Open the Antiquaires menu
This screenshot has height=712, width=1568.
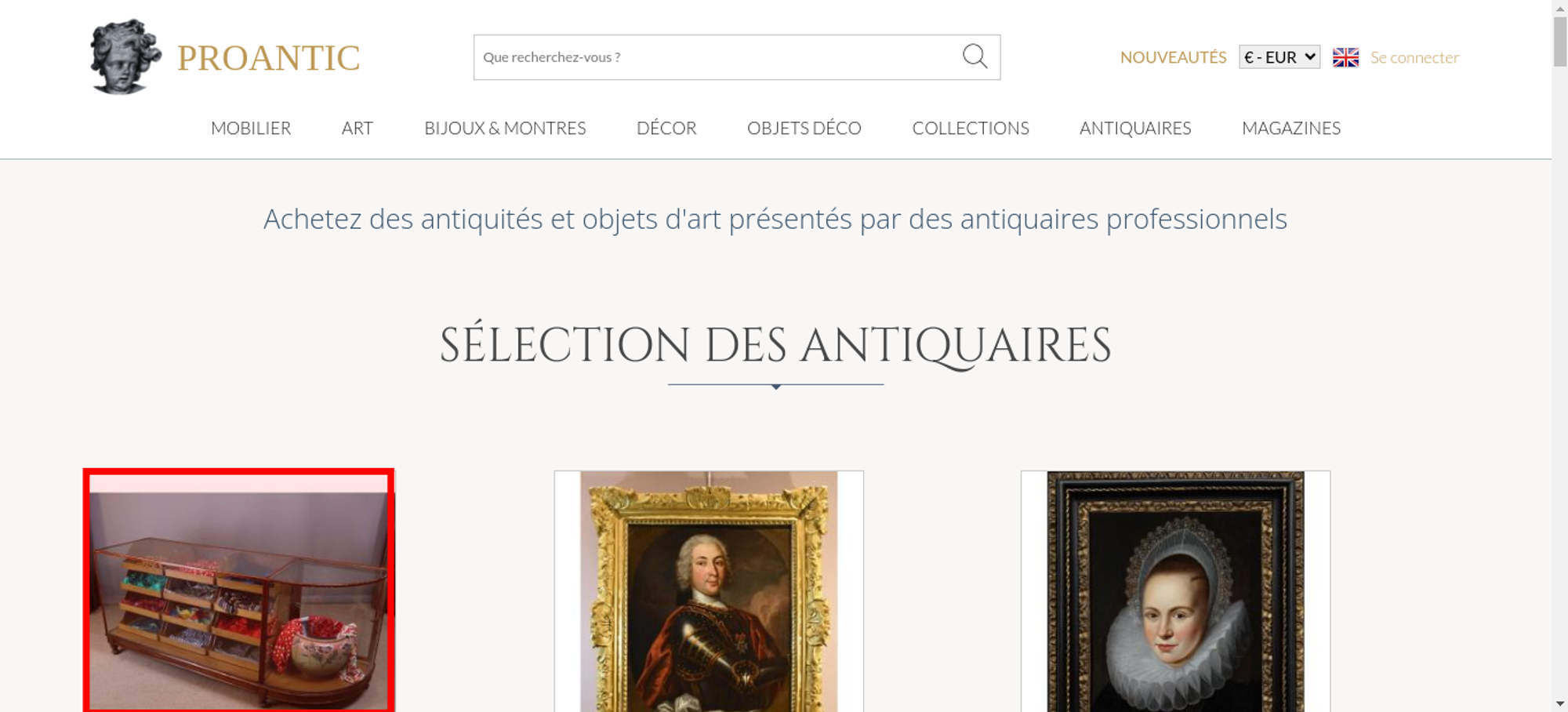(x=1135, y=128)
